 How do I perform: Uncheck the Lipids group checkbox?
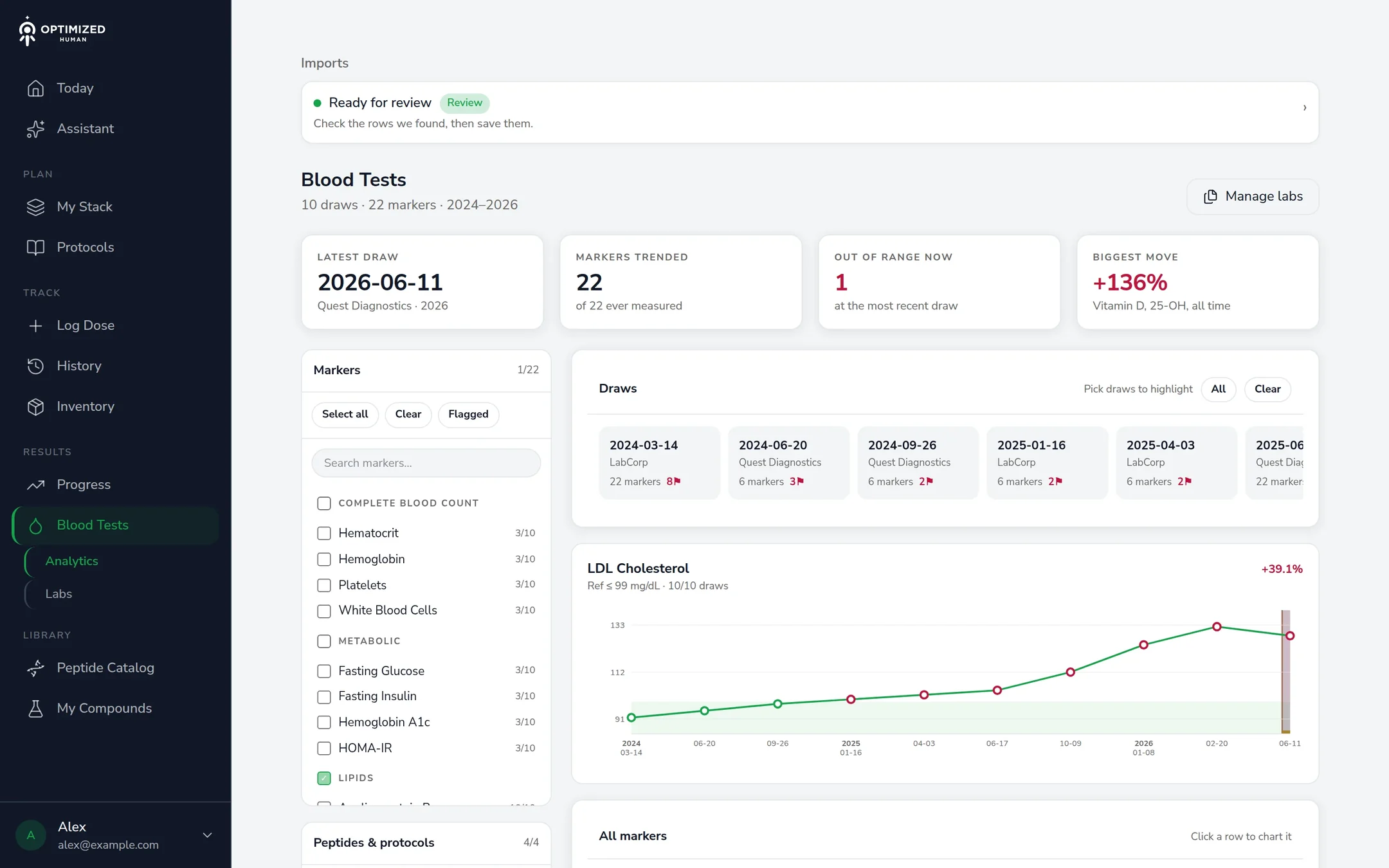[324, 778]
